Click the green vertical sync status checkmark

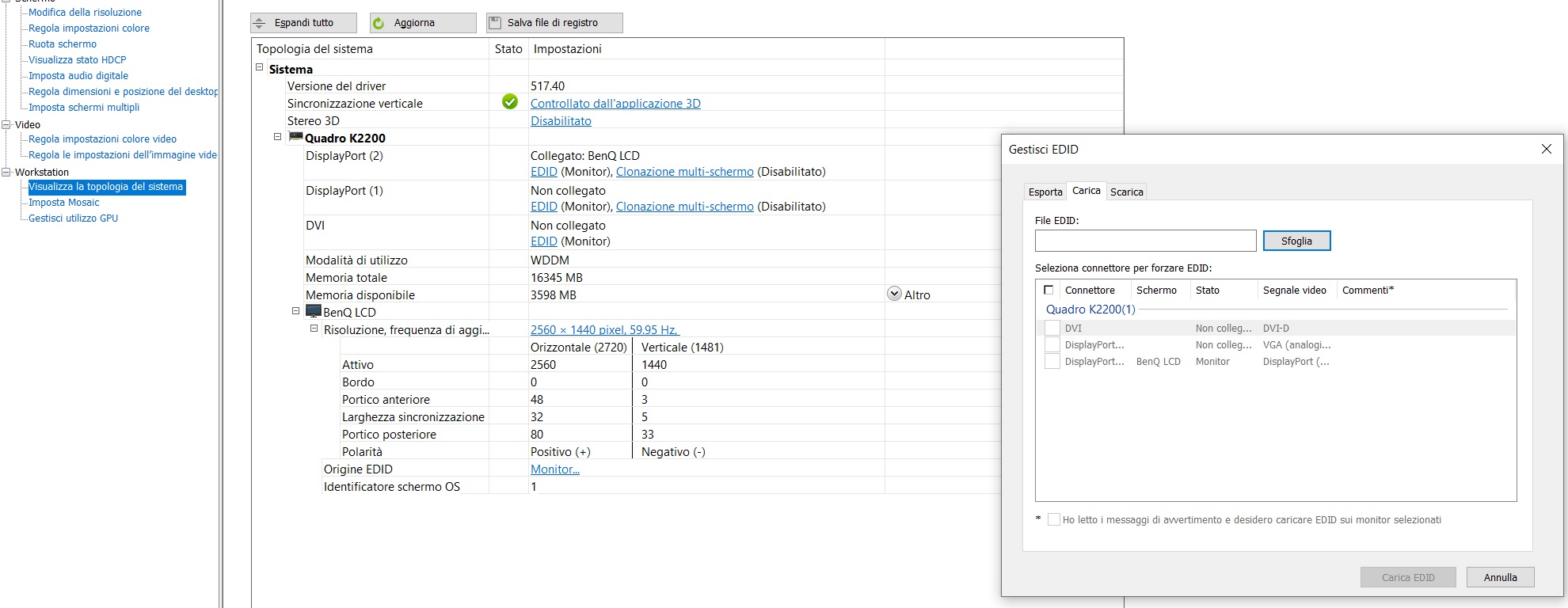[510, 102]
